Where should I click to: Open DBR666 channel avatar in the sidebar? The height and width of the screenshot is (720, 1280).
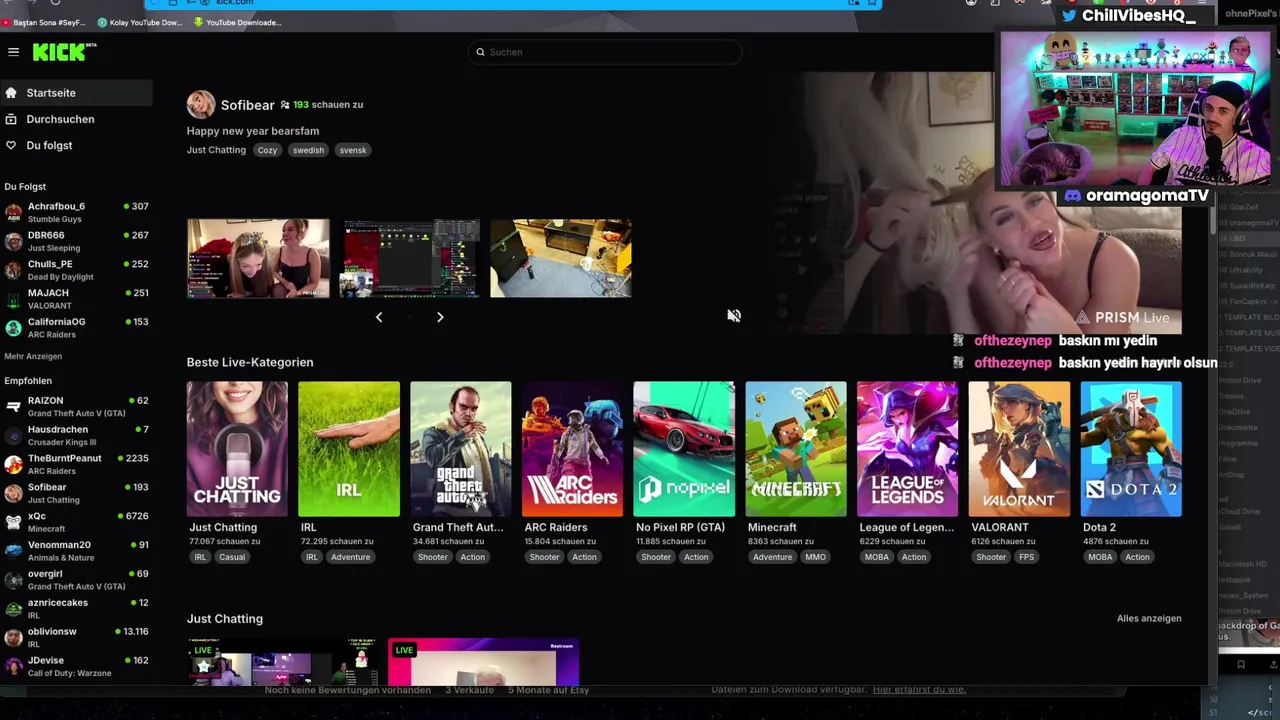coord(13,241)
